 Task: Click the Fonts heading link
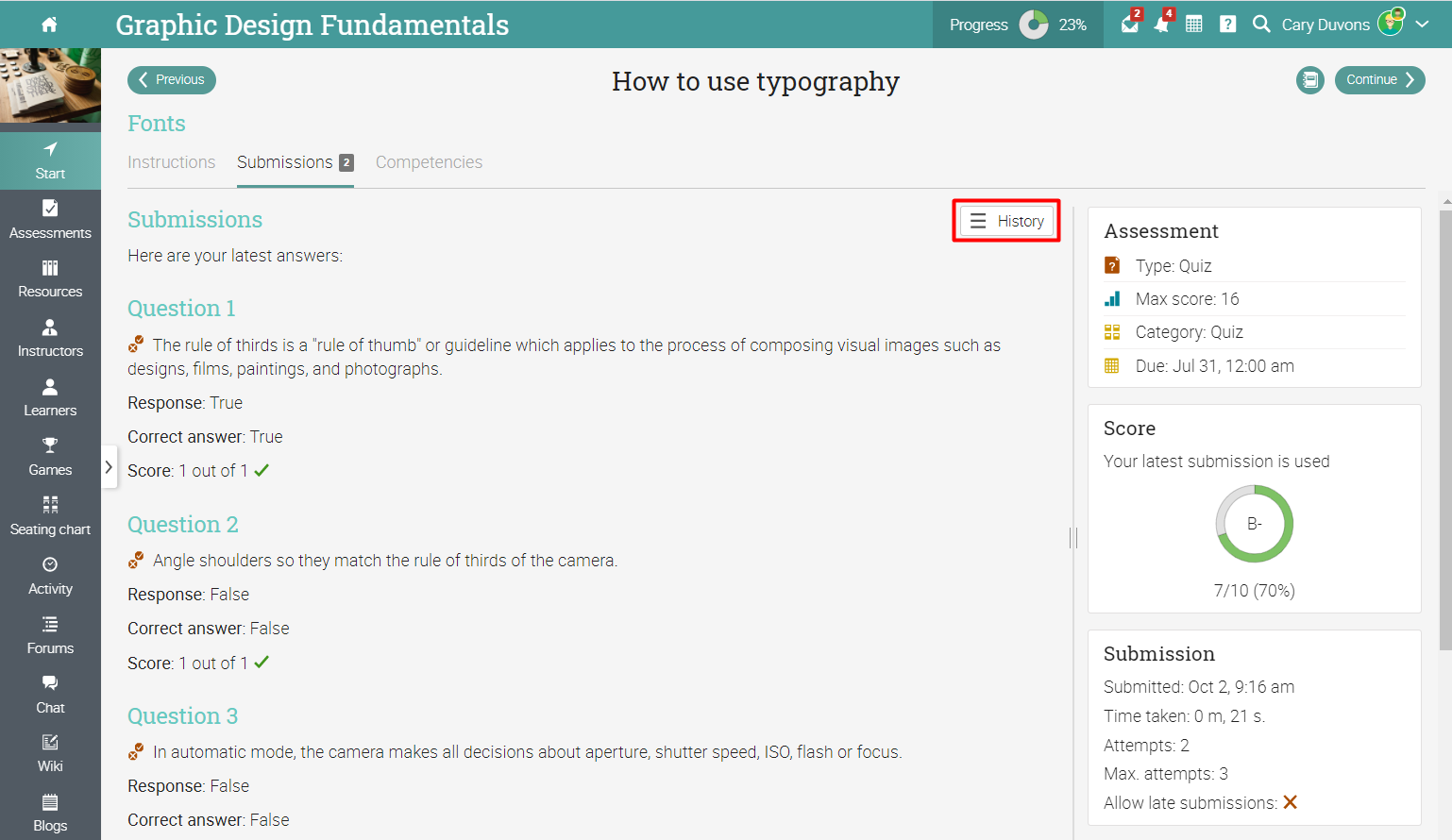point(157,124)
